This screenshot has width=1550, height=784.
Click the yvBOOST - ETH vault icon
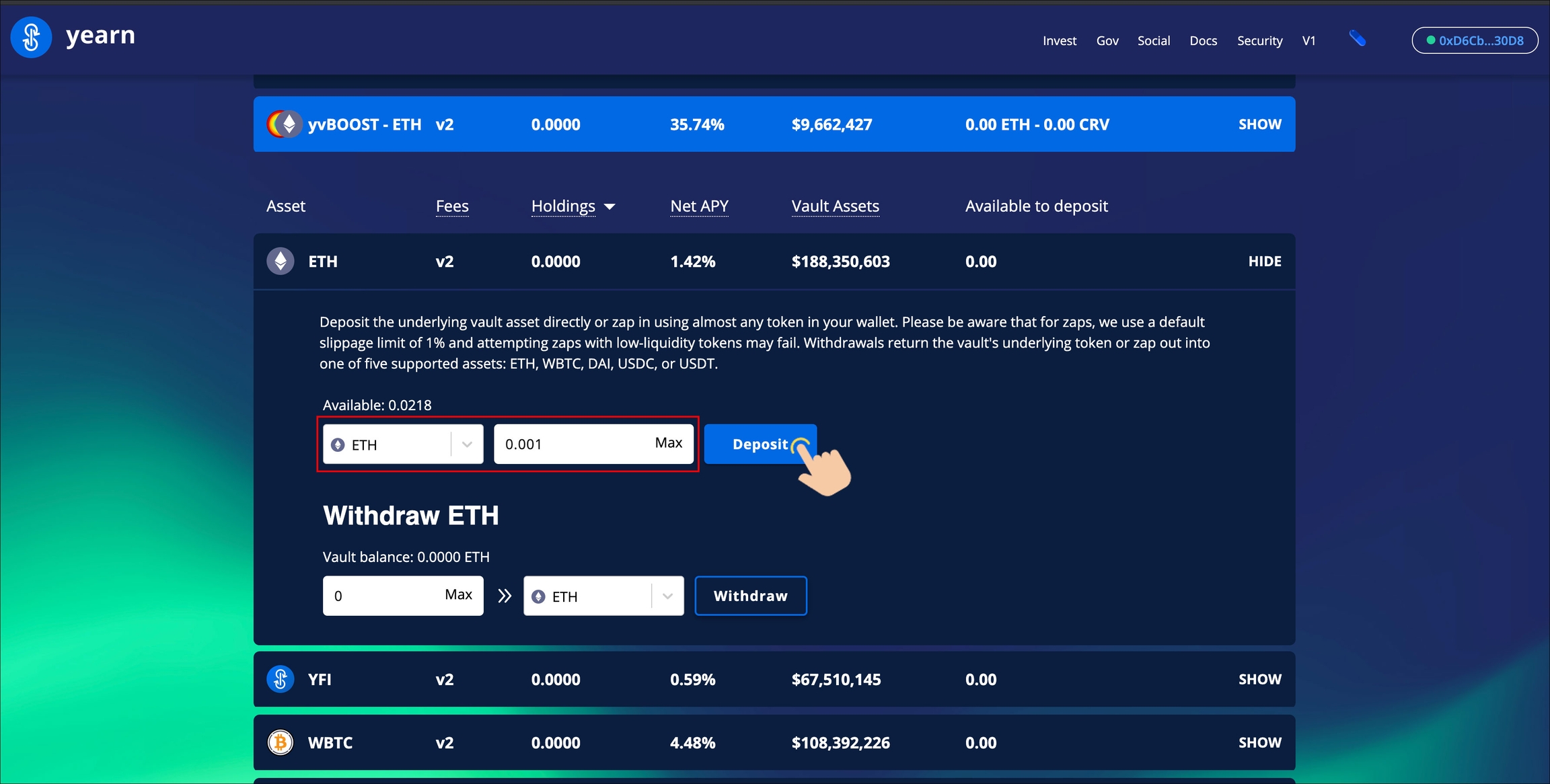coord(285,124)
